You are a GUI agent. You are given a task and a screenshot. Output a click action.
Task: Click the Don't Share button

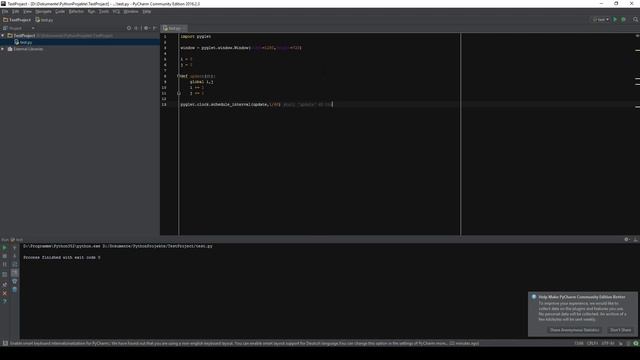[x=620, y=330]
